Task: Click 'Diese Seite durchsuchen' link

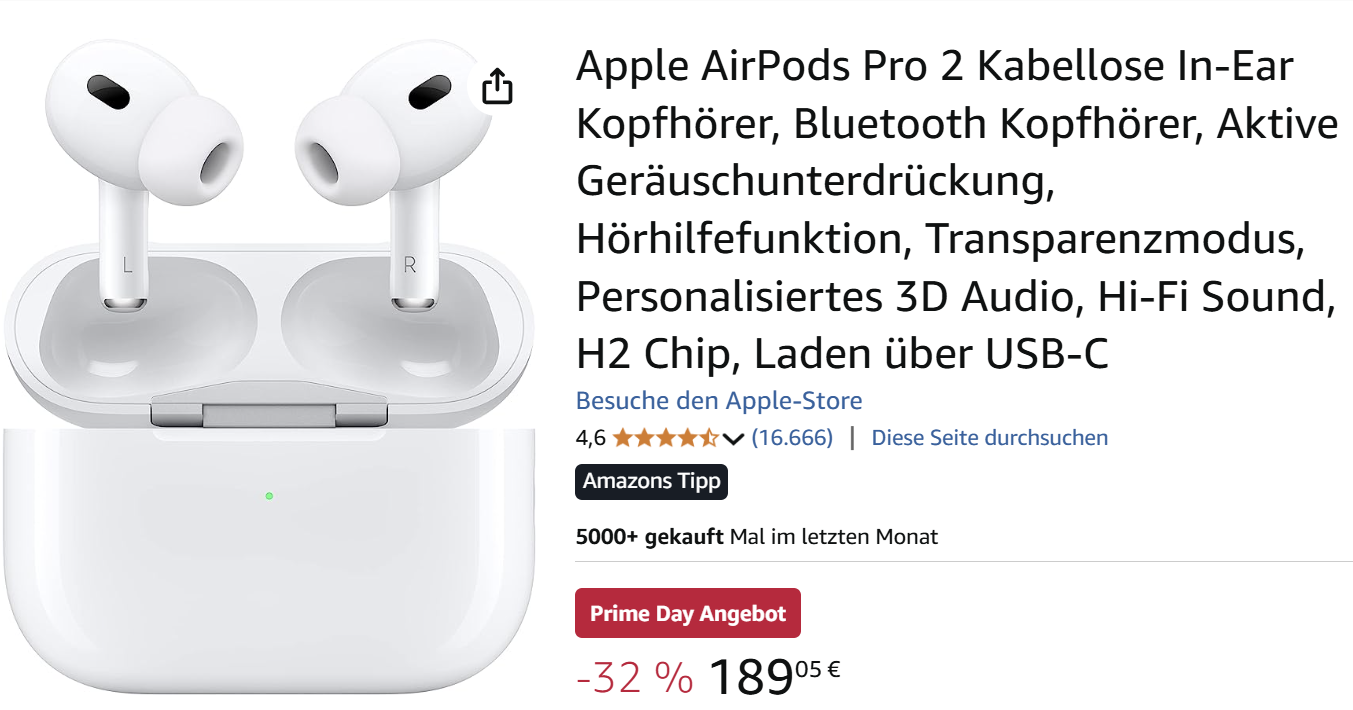Action: pyautogui.click(x=990, y=438)
